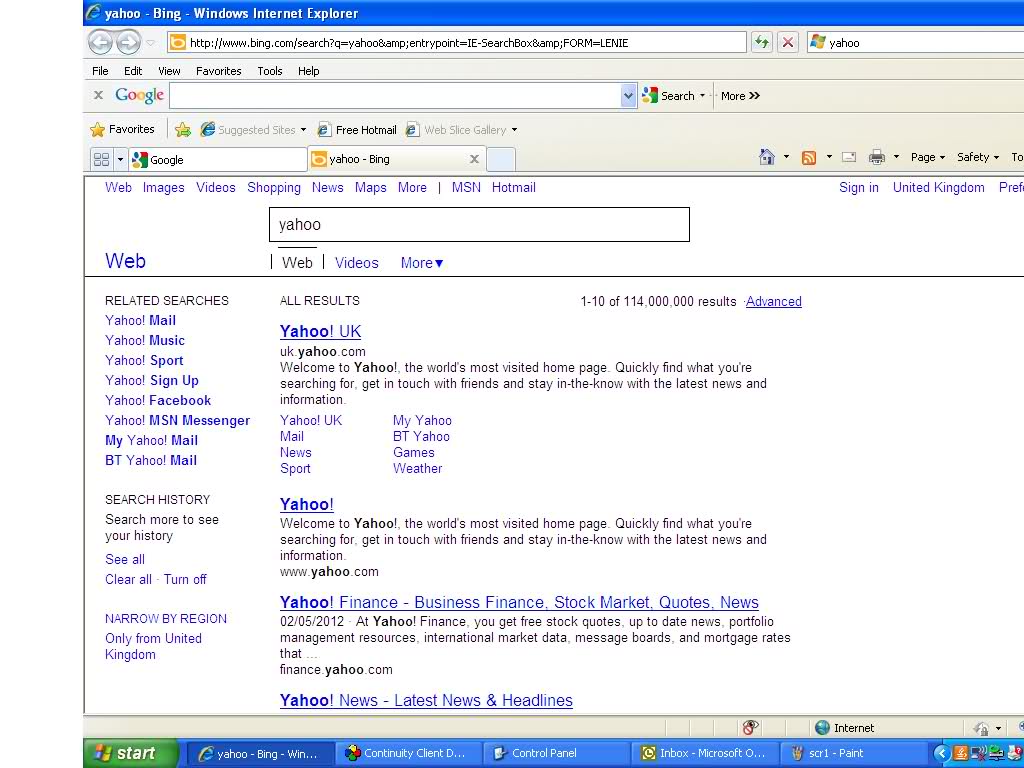This screenshot has height=768, width=1024.
Task: Open the Print dropdown arrow
Action: [x=896, y=157]
